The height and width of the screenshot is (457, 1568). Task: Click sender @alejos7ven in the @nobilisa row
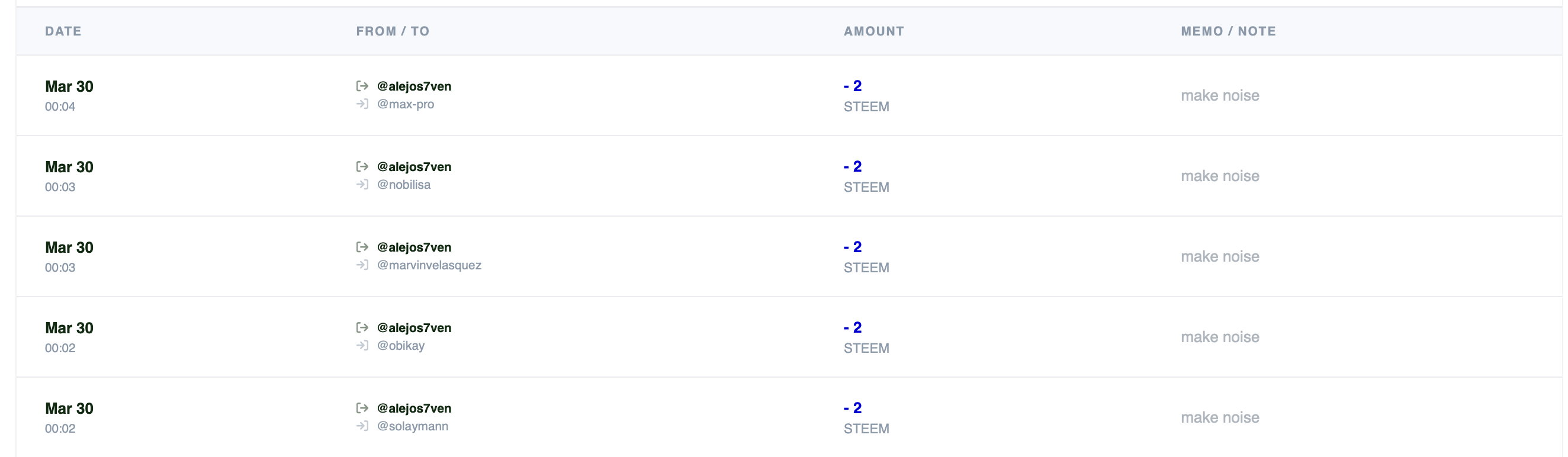414,167
